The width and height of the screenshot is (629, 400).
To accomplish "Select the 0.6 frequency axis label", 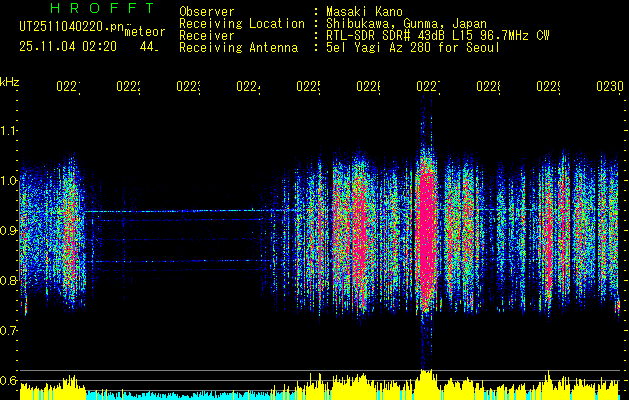I will pos(9,381).
